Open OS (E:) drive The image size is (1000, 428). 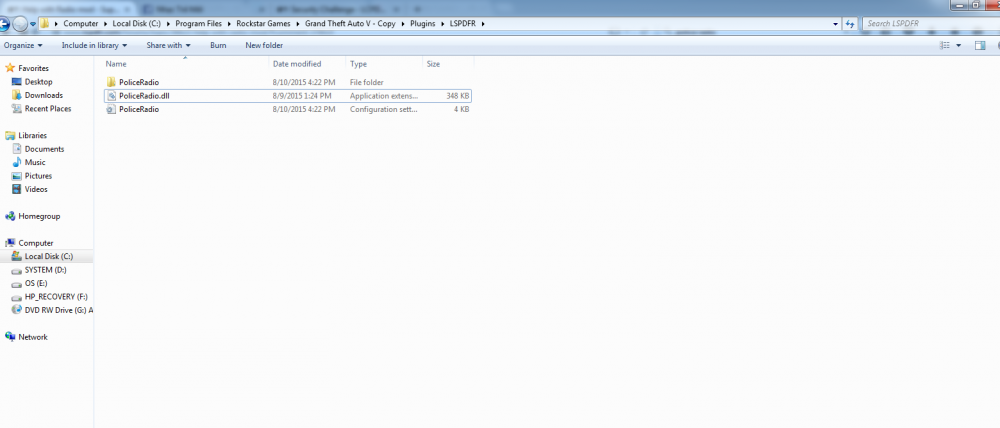[x=36, y=283]
